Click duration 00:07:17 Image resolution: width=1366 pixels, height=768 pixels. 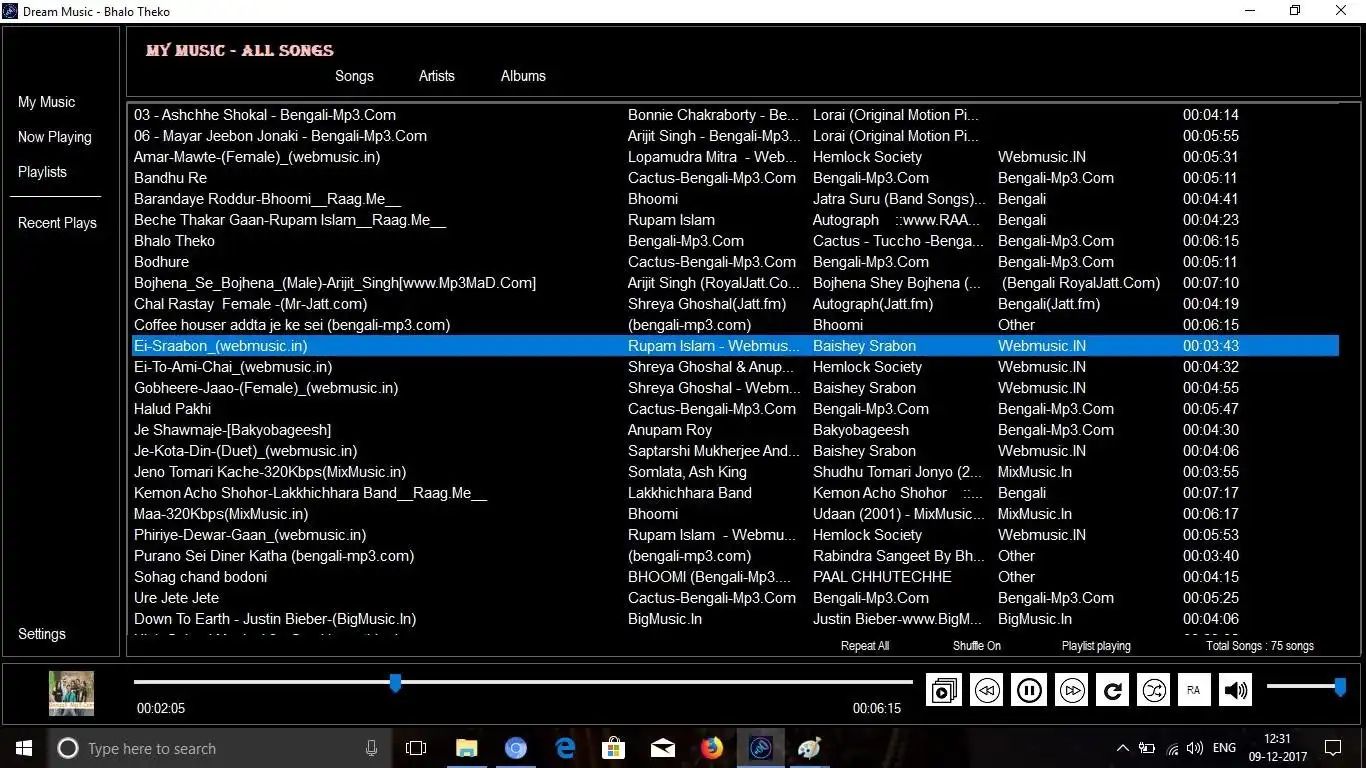pyautogui.click(x=1211, y=493)
